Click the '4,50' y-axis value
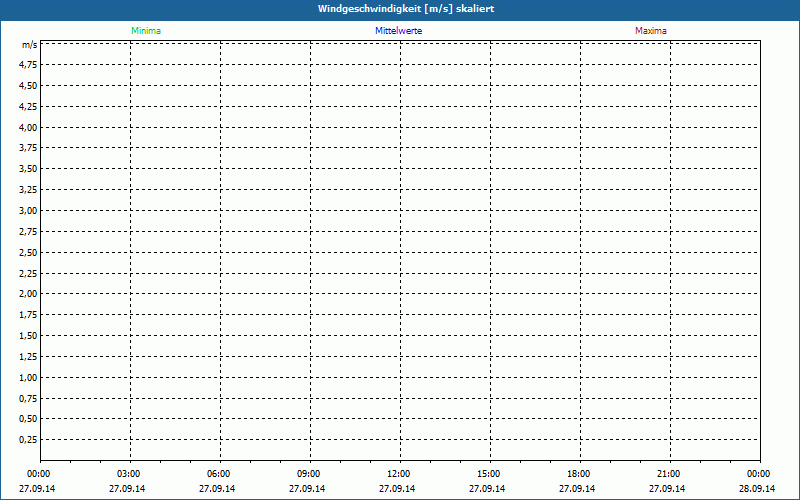The height and width of the screenshot is (500, 800). click(28, 86)
